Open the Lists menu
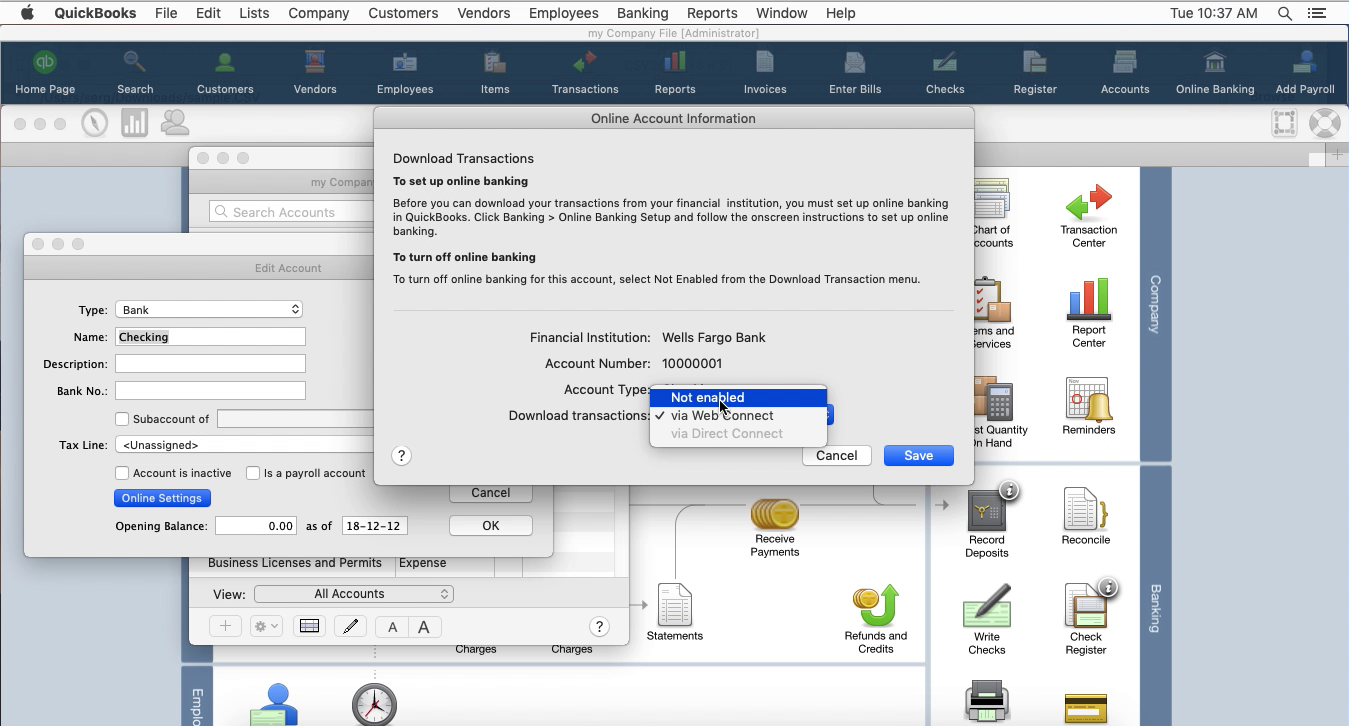The width and height of the screenshot is (1349, 726). tap(254, 13)
